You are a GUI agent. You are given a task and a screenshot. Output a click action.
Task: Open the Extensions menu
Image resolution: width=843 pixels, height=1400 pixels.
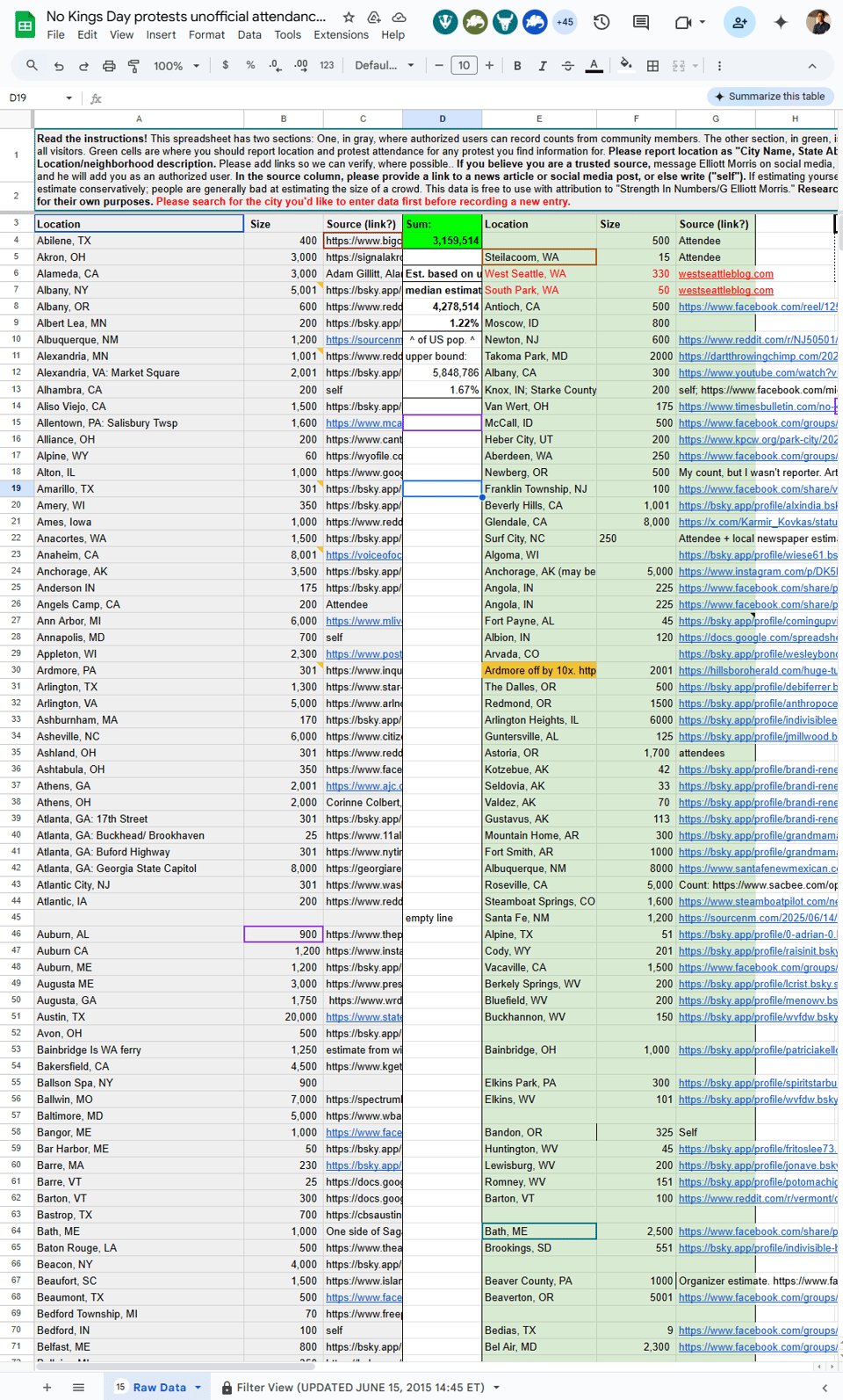tap(341, 35)
